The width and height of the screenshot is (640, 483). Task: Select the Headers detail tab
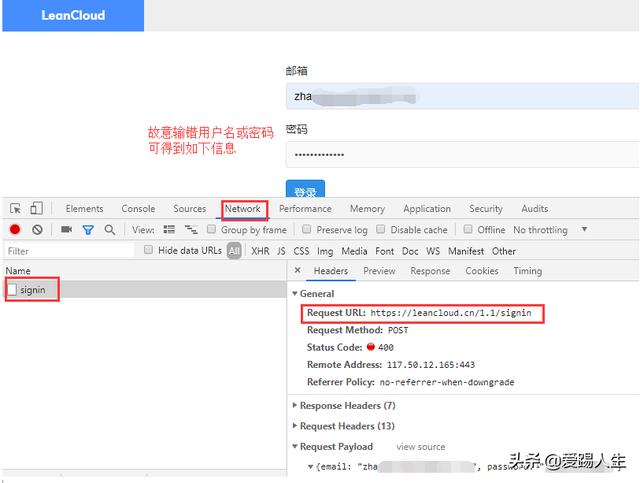[x=331, y=271]
